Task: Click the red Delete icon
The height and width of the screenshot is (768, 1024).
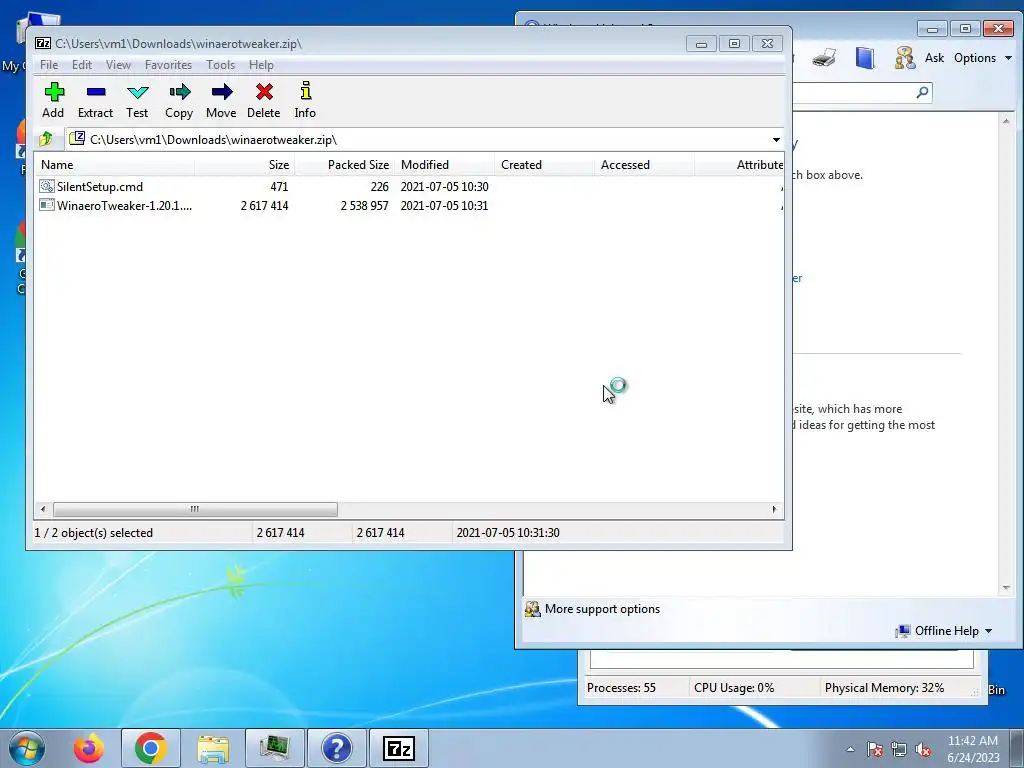Action: [264, 92]
